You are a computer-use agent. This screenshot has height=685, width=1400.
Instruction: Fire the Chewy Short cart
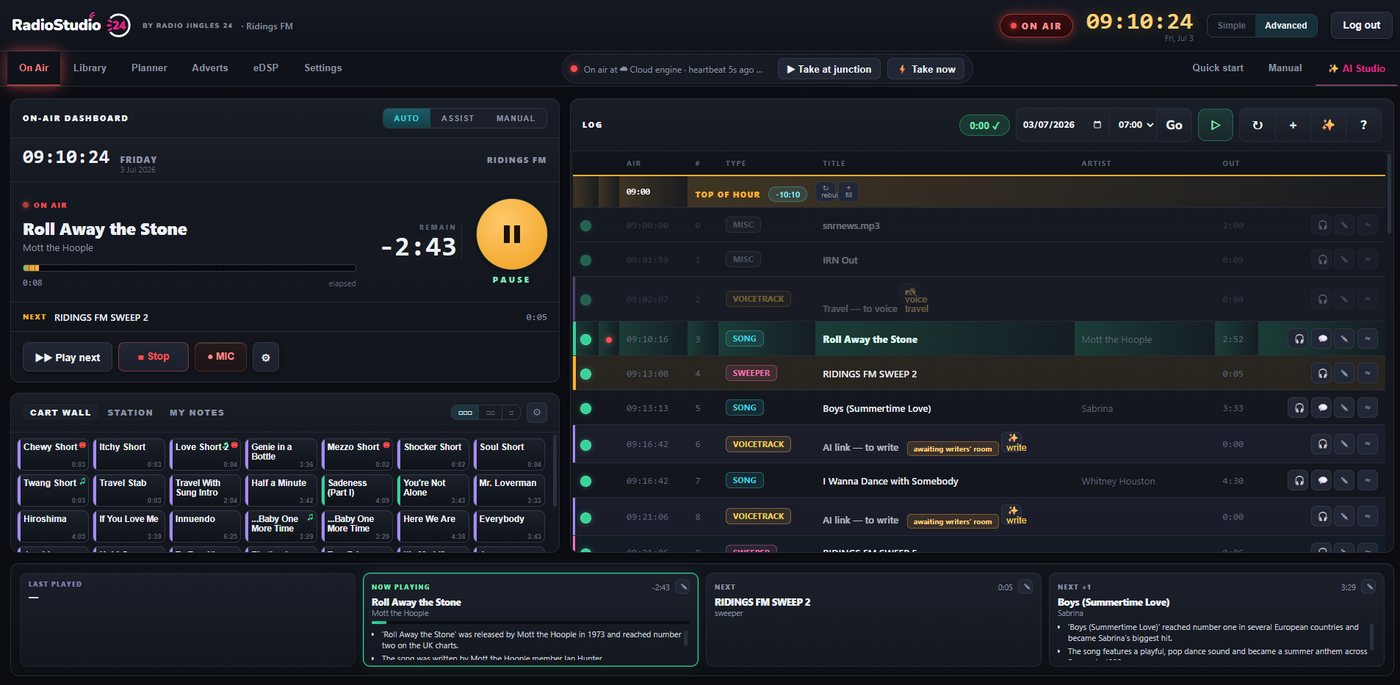click(x=53, y=455)
